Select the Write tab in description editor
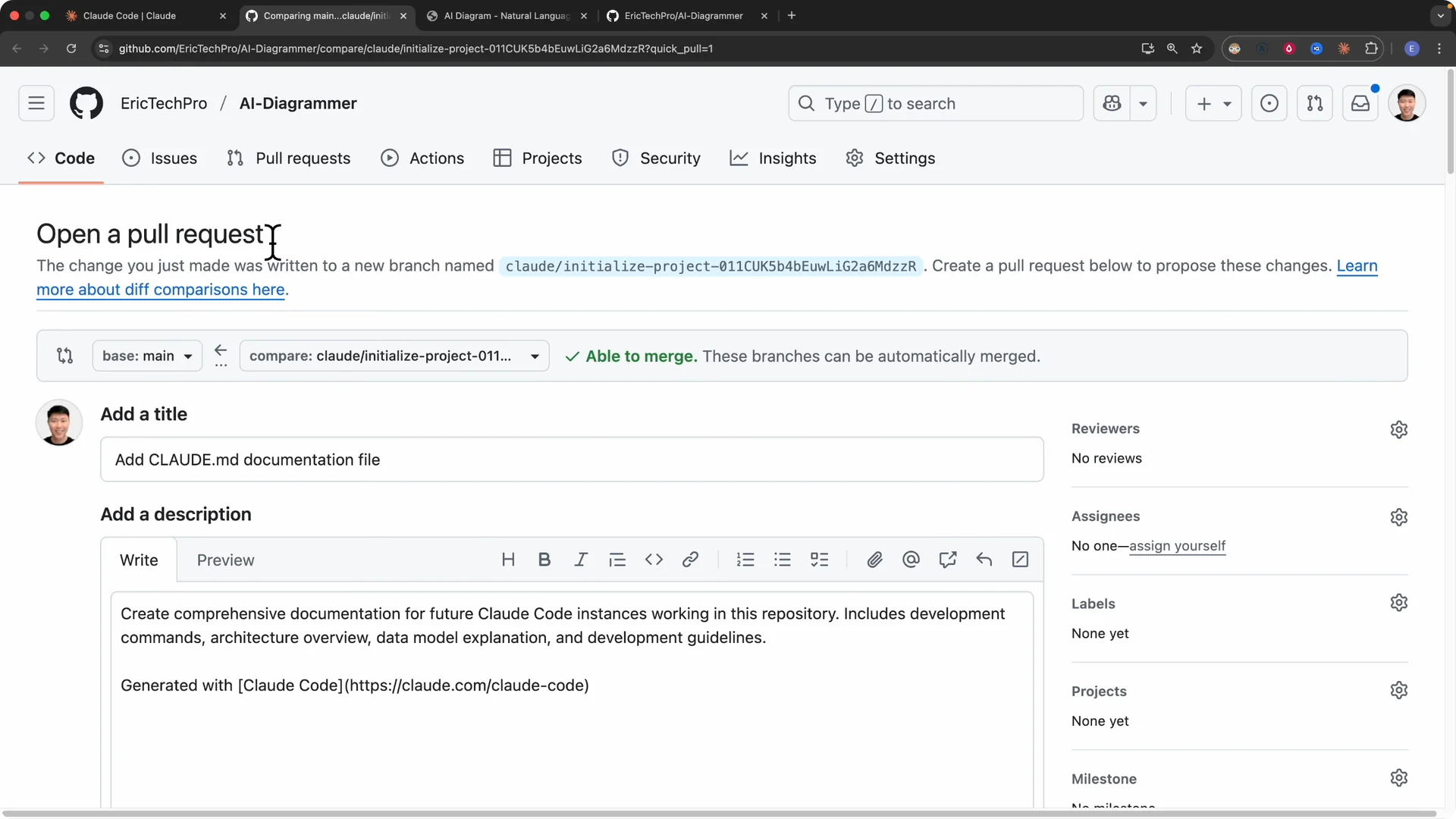Image resolution: width=1456 pixels, height=819 pixels. point(139,560)
